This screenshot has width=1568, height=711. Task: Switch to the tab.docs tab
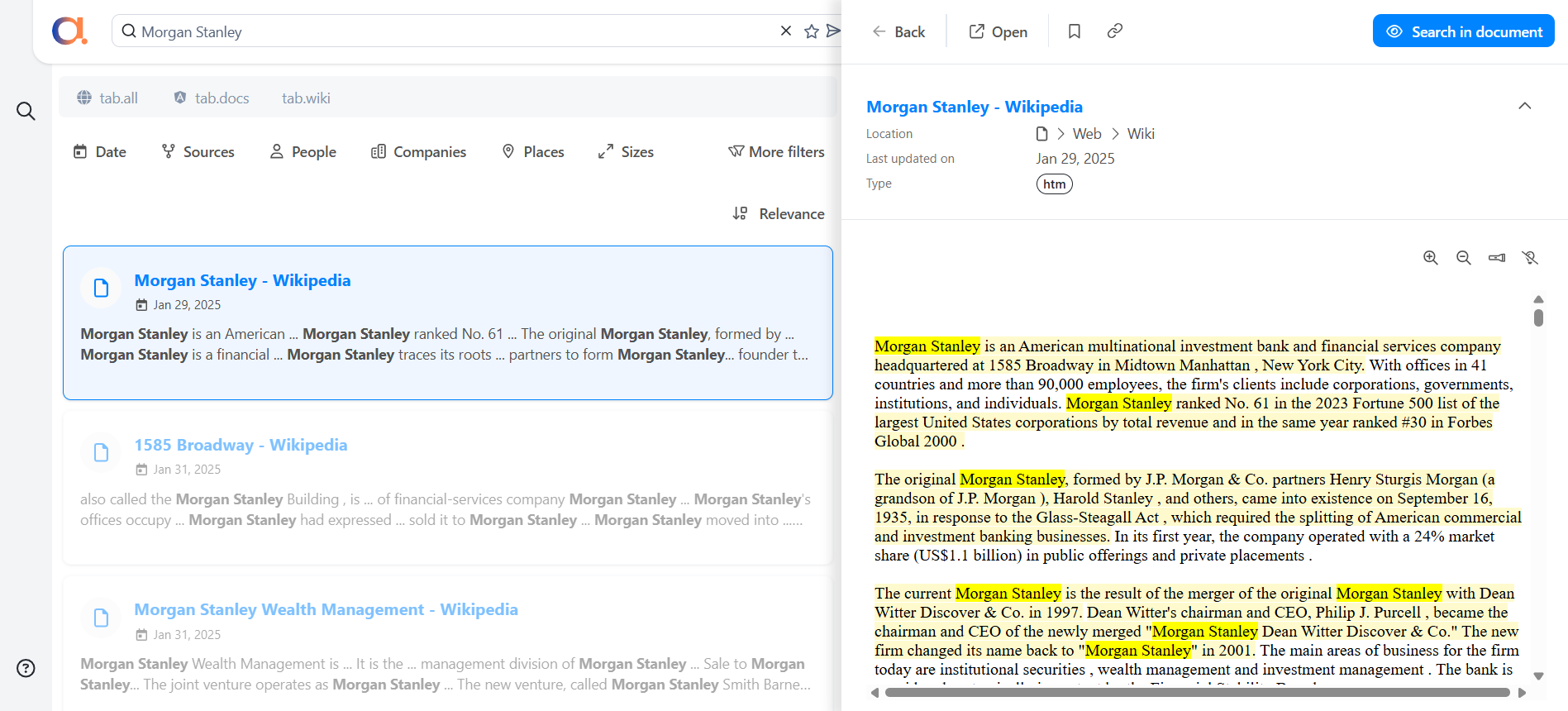click(x=212, y=98)
